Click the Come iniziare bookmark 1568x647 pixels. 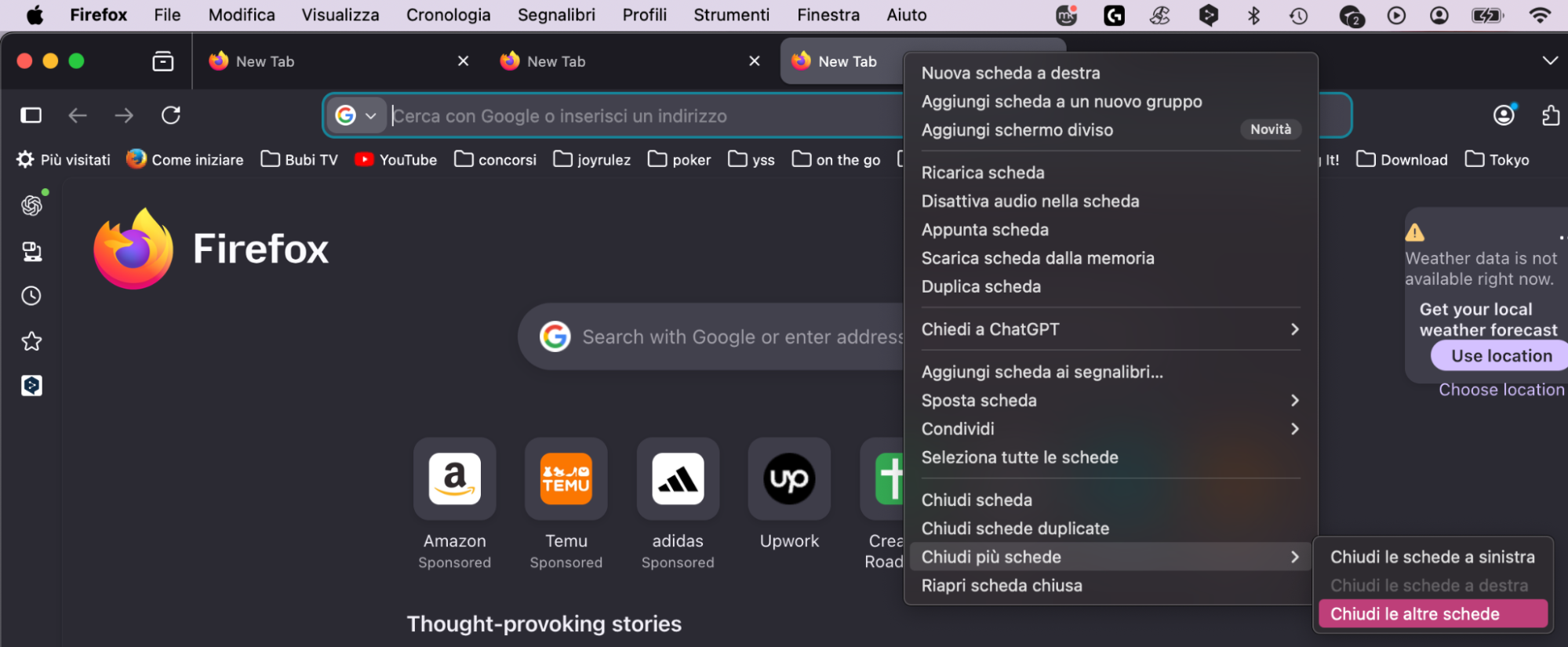pos(185,160)
